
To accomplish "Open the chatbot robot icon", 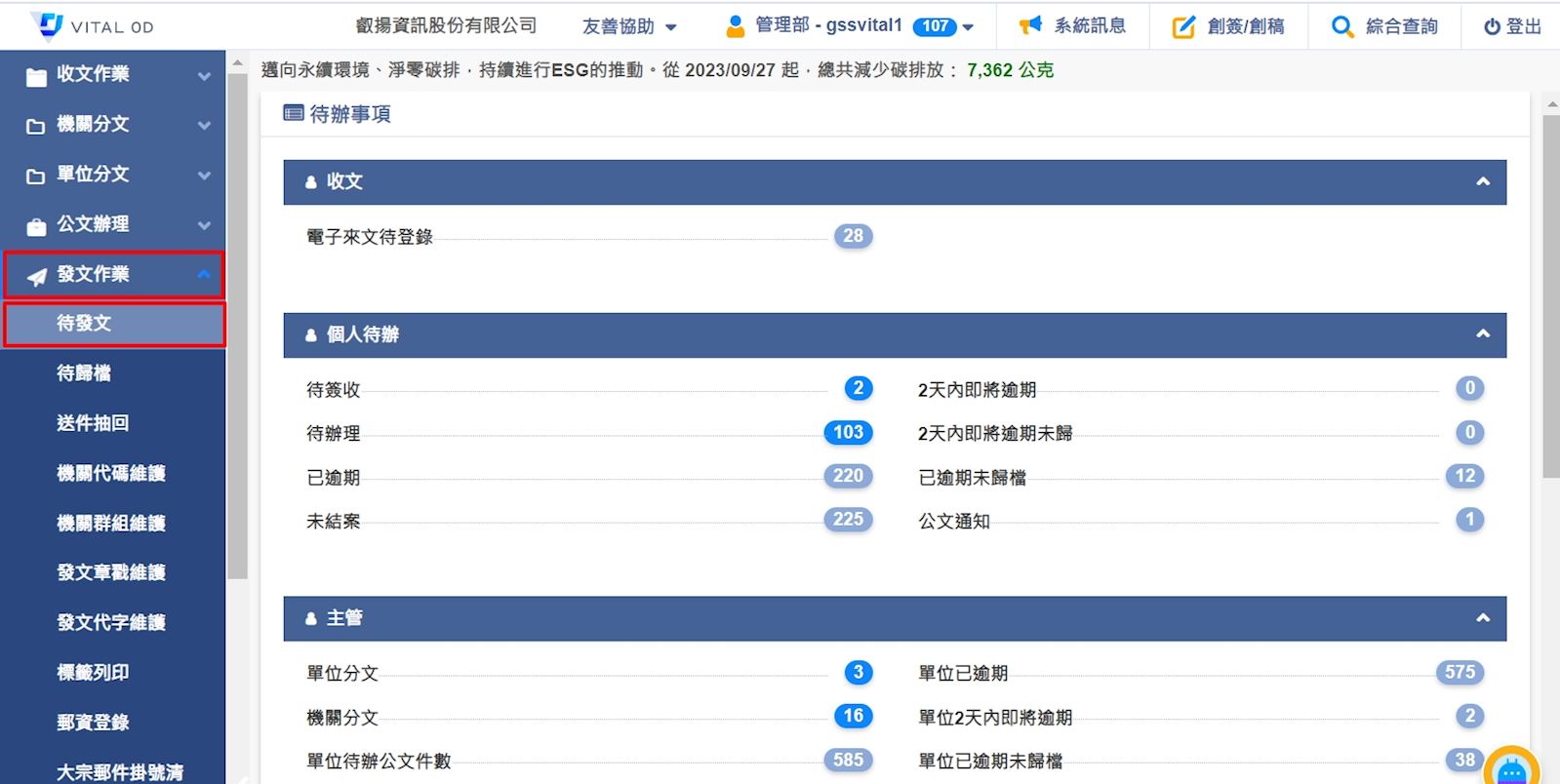I will click(1511, 770).
